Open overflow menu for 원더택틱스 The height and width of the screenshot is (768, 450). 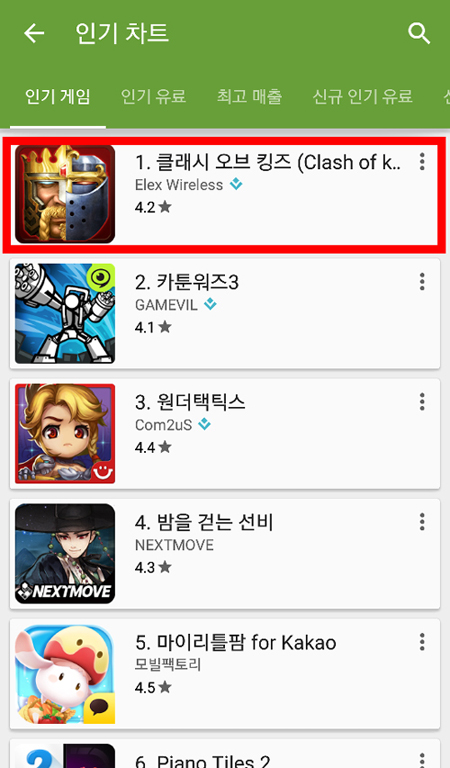point(422,402)
